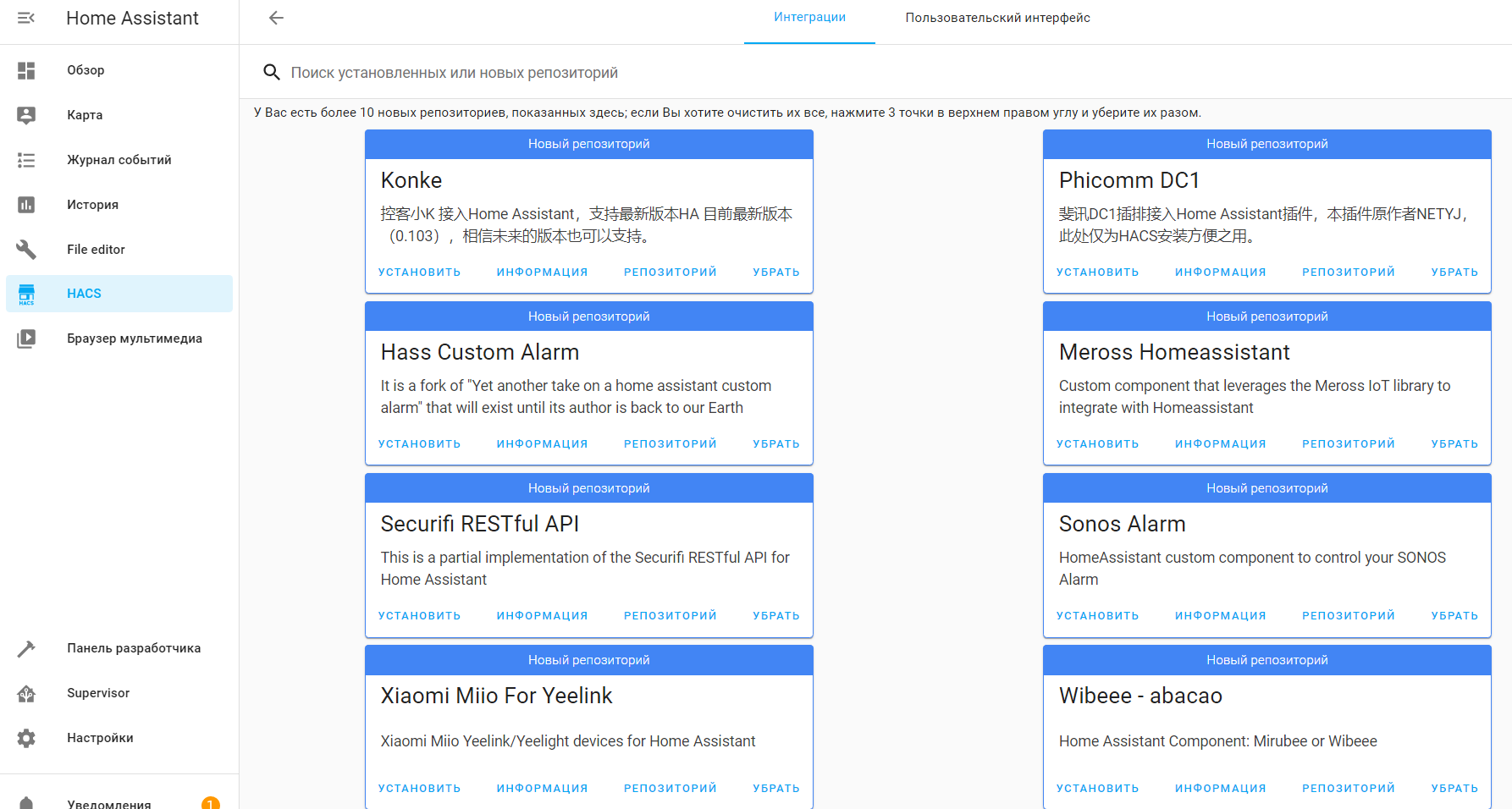Open История in the sidebar
This screenshot has height=809, width=1512.
click(119, 205)
